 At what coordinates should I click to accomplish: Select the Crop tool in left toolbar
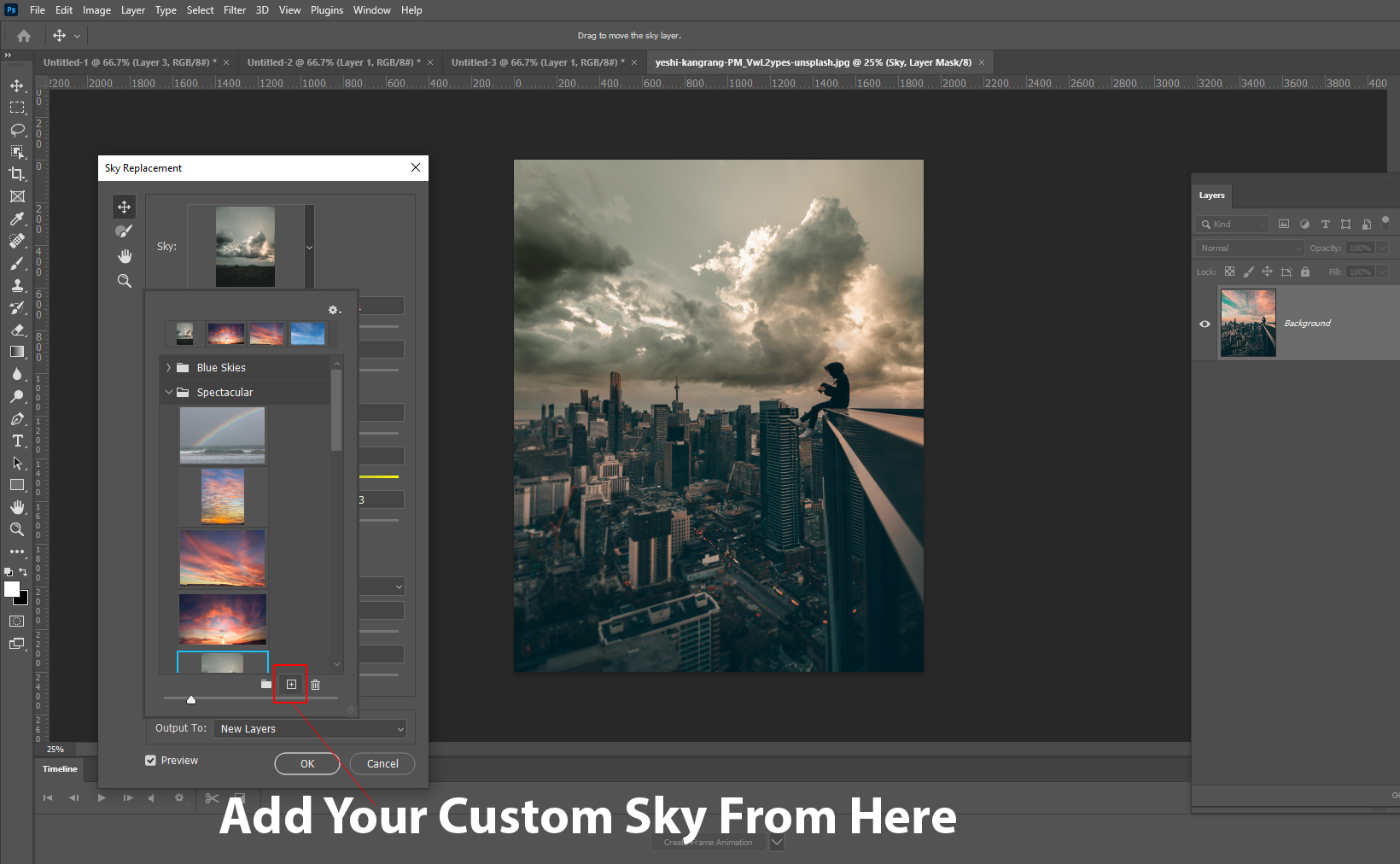click(x=16, y=174)
